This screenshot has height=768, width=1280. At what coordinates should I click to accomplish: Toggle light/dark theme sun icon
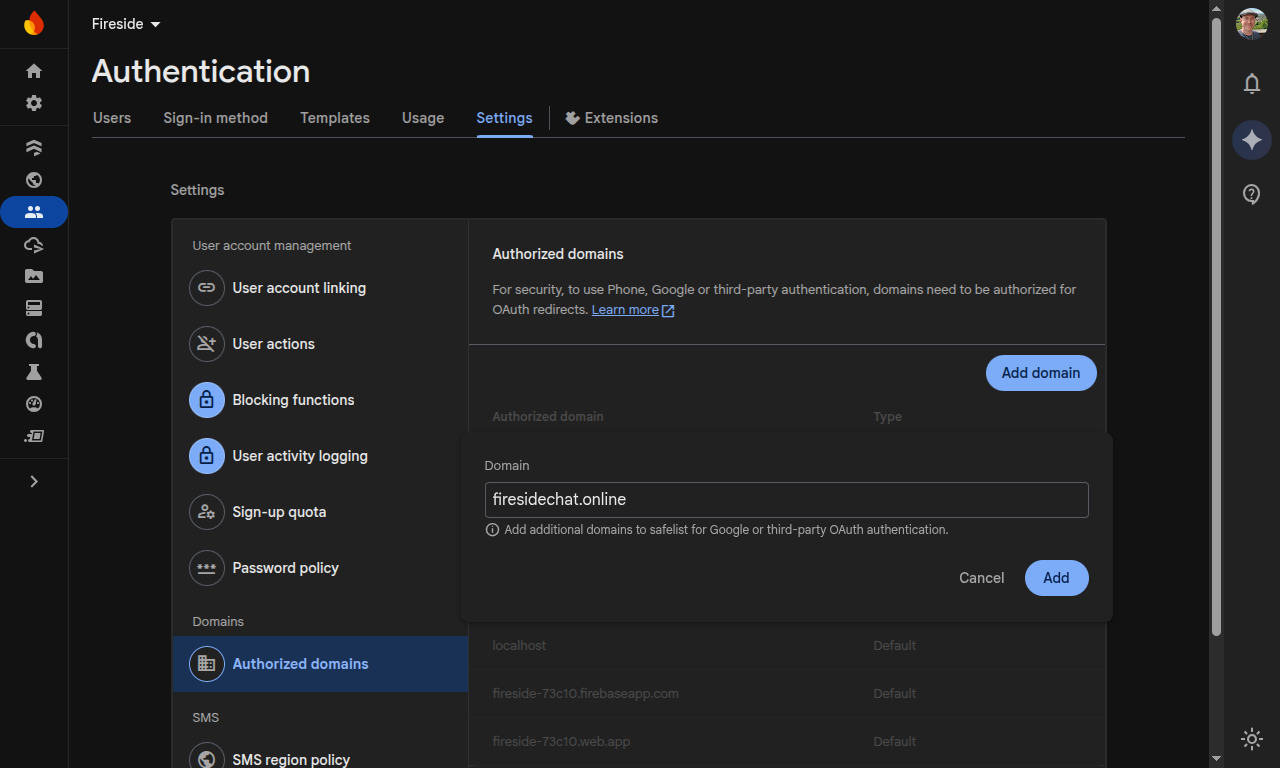click(1251, 739)
